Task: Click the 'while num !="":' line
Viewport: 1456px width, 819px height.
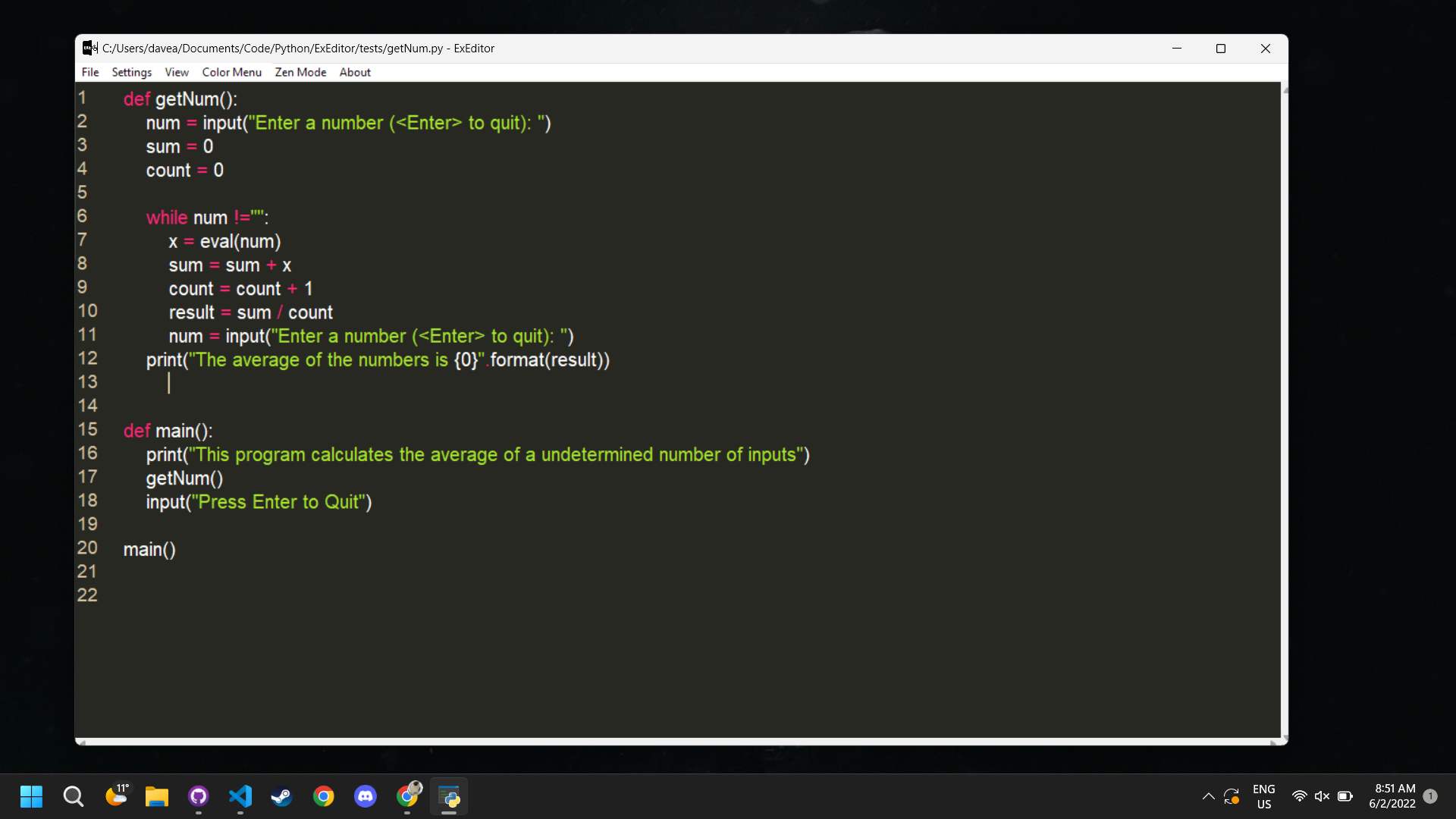Action: 207,218
